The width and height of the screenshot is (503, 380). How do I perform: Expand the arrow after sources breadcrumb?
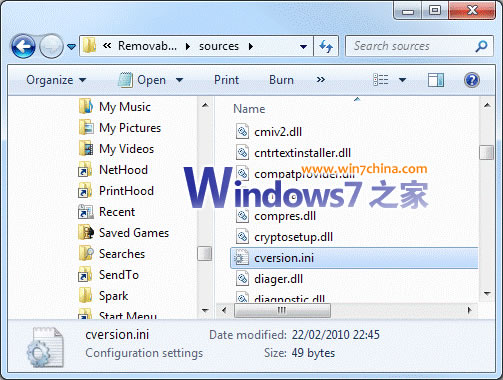tap(251, 46)
